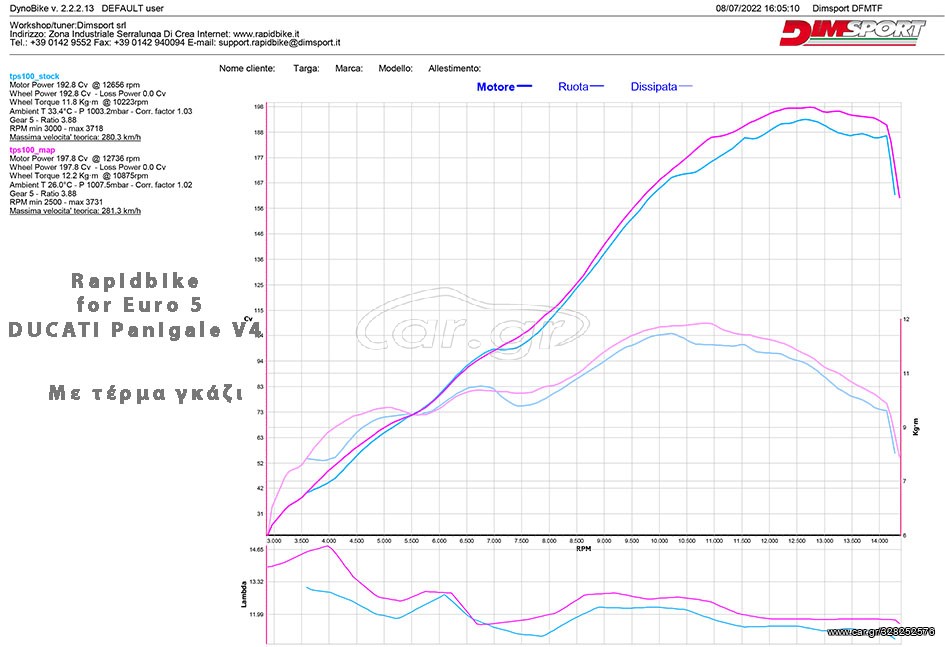Click the date '08/07/2022 16:05:10'
This screenshot has height=647, width=945.
click(758, 8)
